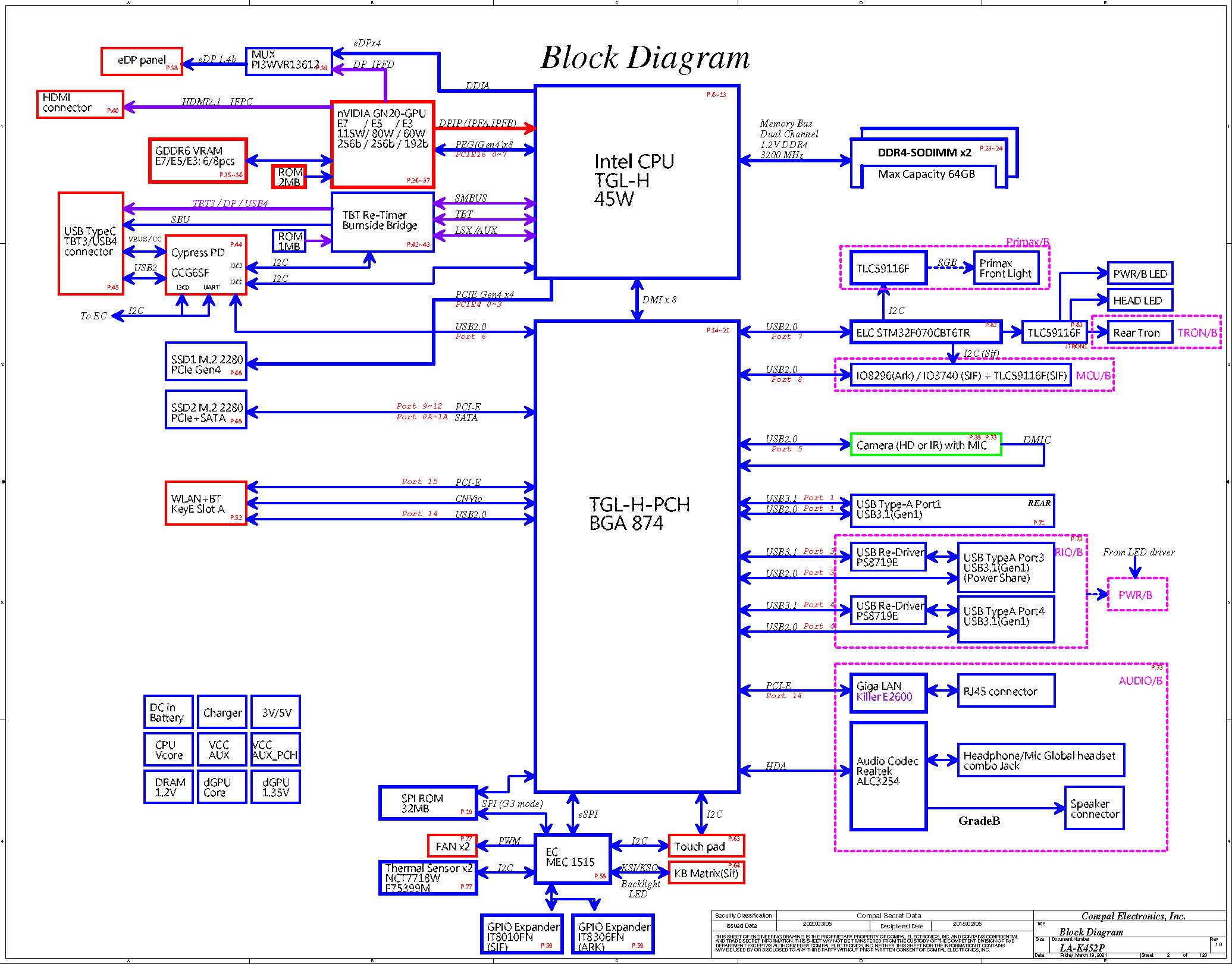Click the HDMI connector block
This screenshot has height=964, width=1232.
click(80, 103)
